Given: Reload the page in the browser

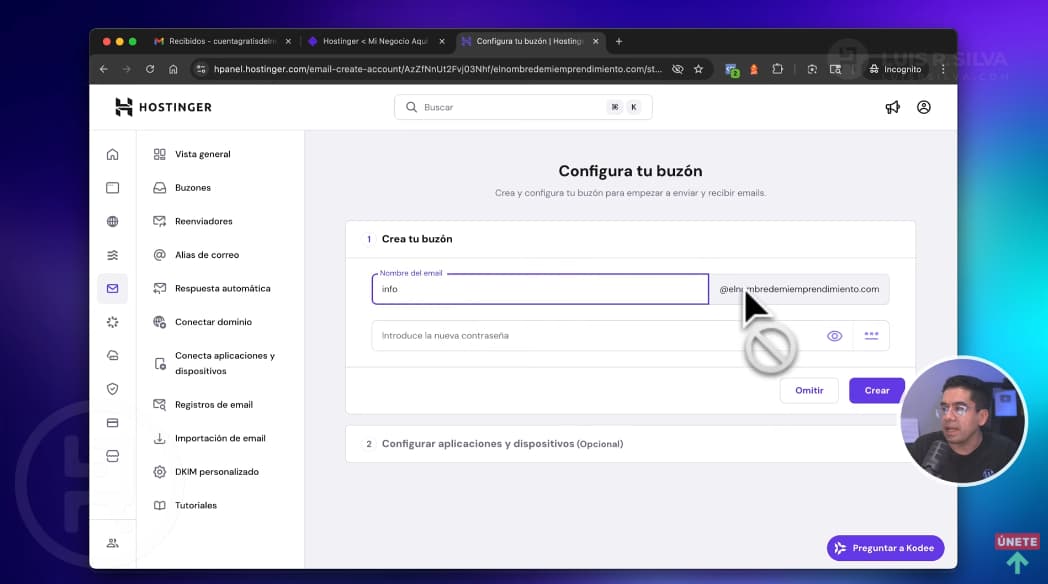Looking at the screenshot, I should [x=150, y=69].
